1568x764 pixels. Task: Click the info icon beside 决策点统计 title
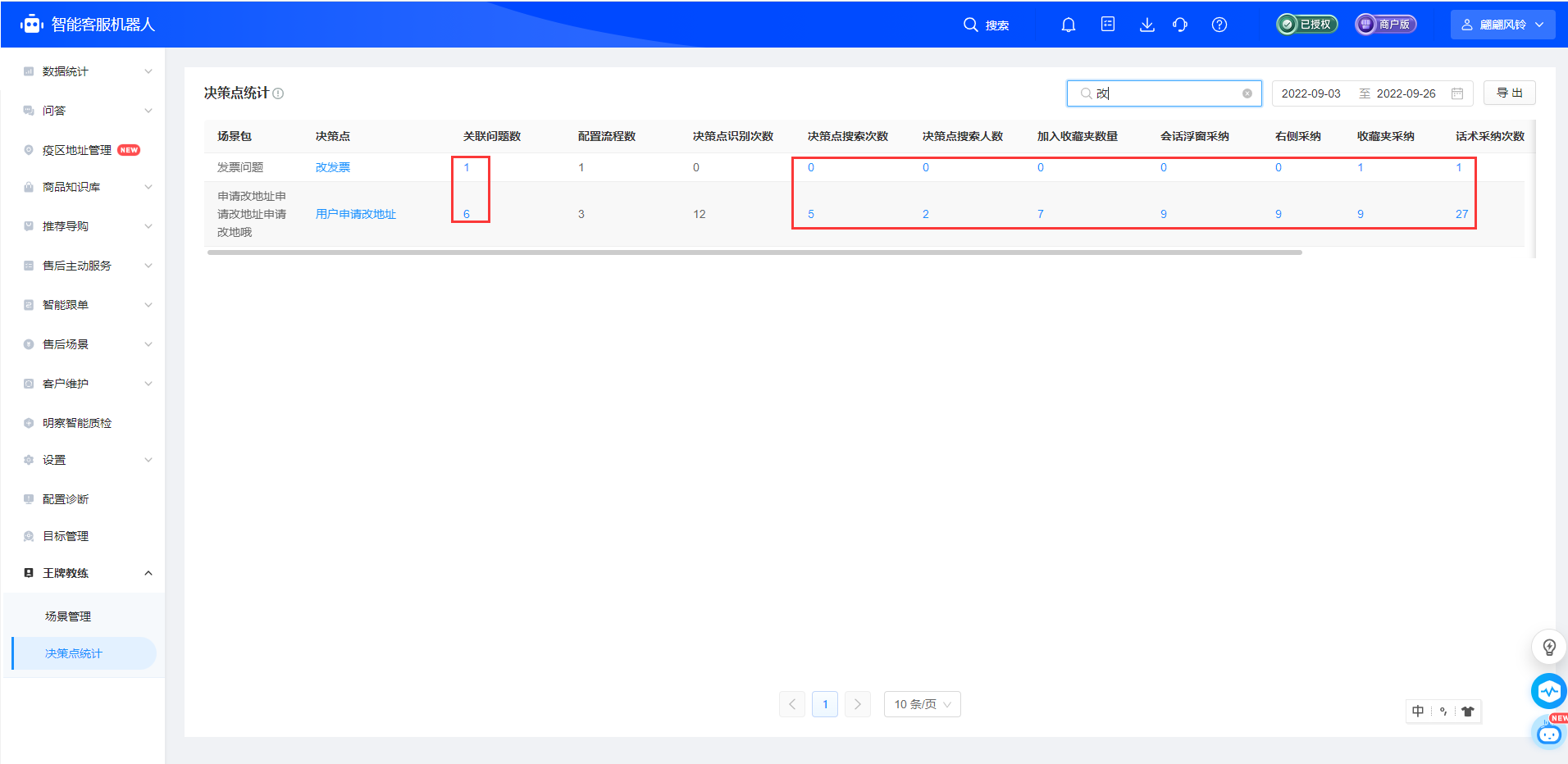(x=278, y=93)
